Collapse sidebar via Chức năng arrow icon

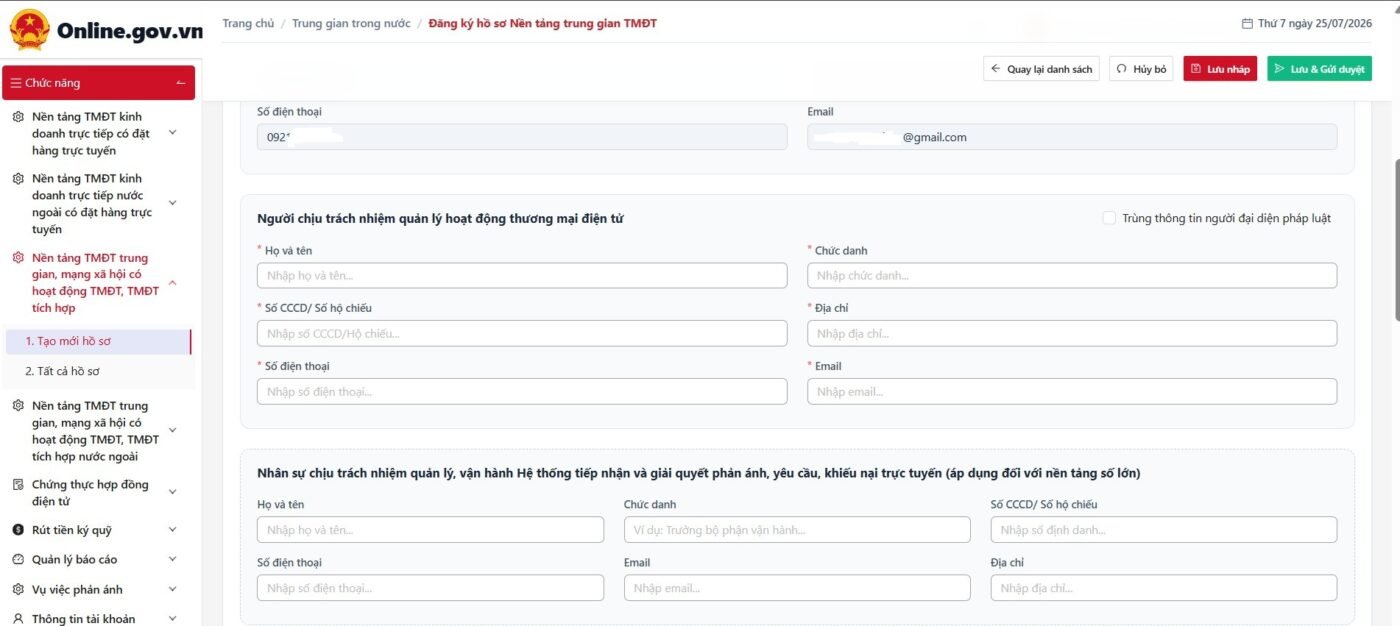[180, 83]
